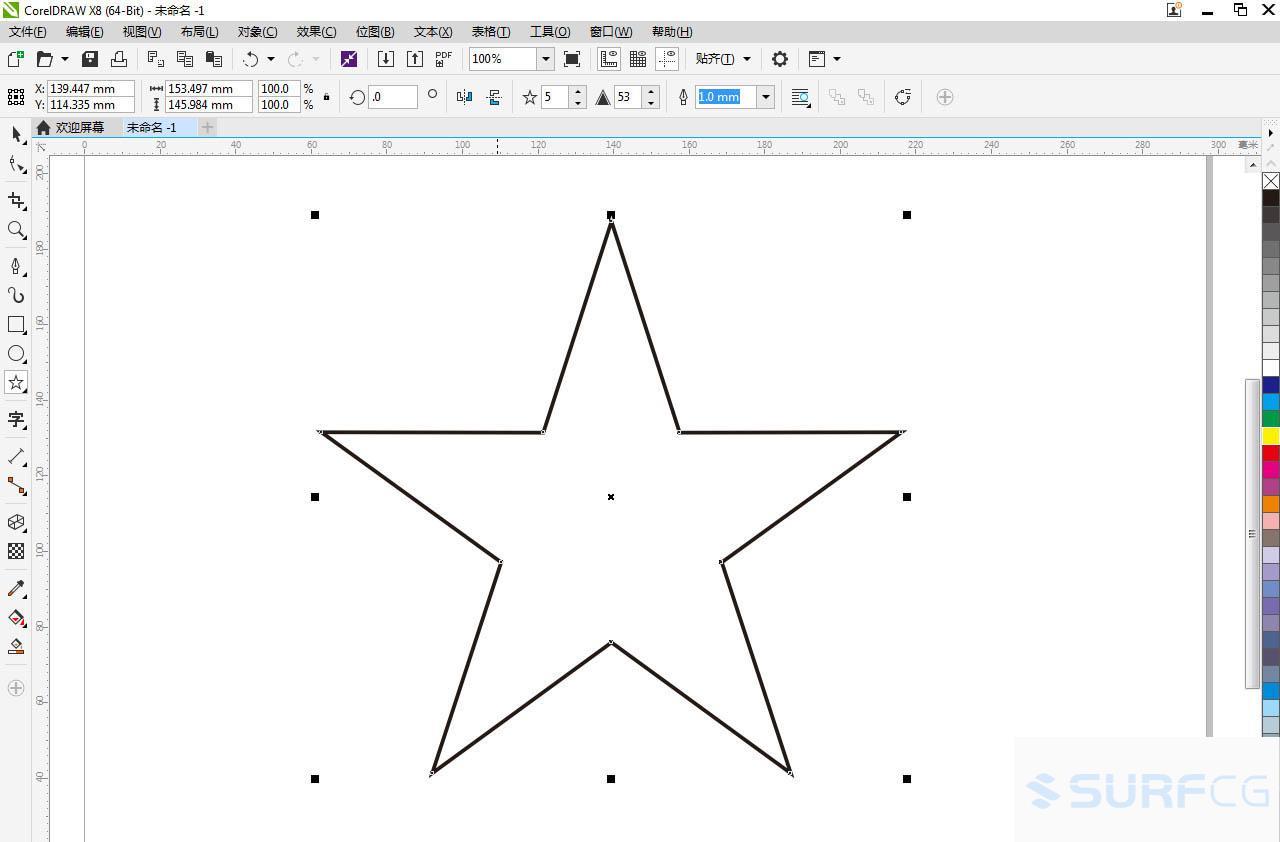1280x842 pixels.
Task: Expand the Open file arrow dropdown
Action: (x=65, y=59)
